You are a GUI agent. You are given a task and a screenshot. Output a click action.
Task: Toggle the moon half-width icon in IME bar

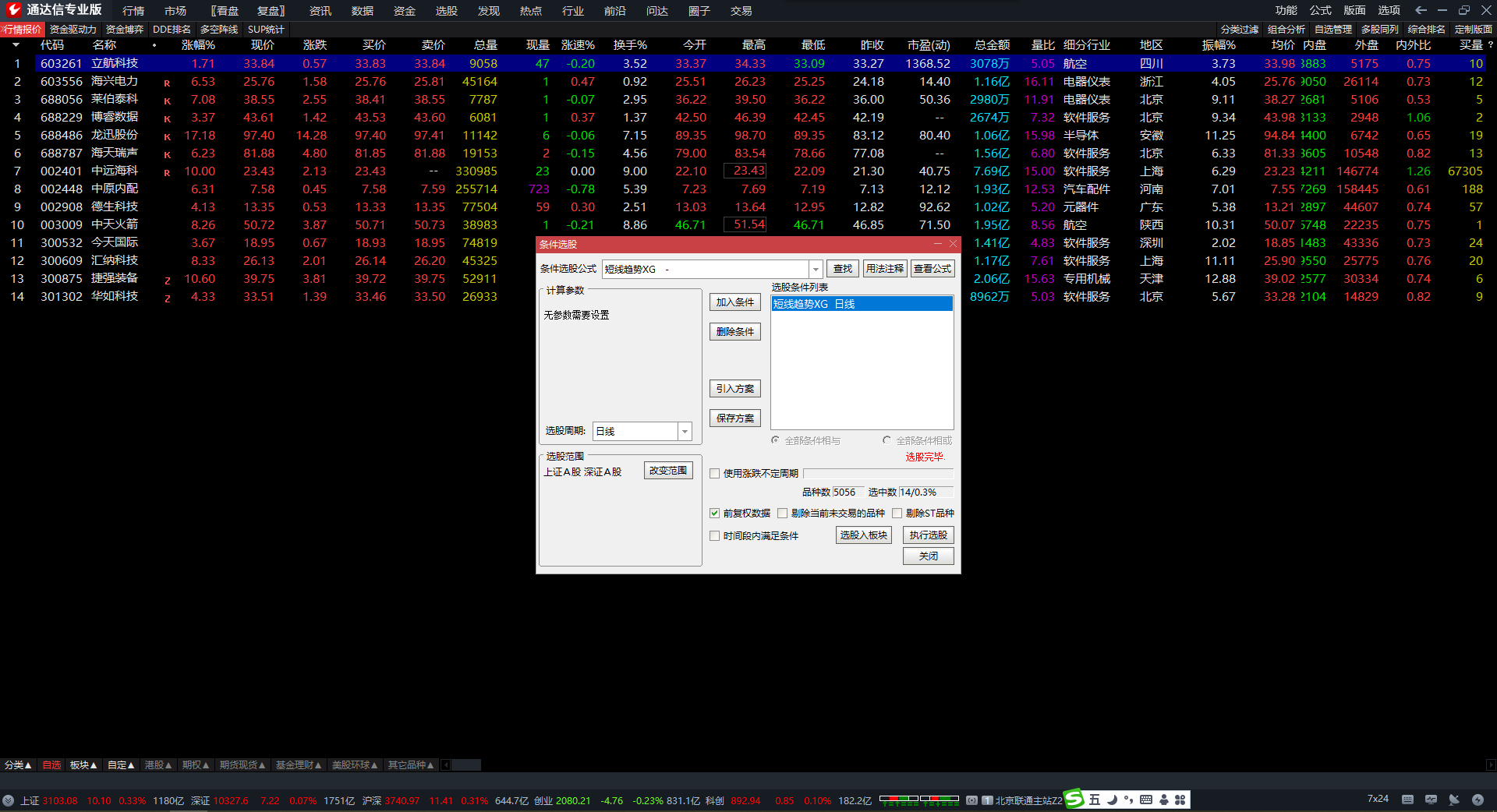[x=1112, y=800]
